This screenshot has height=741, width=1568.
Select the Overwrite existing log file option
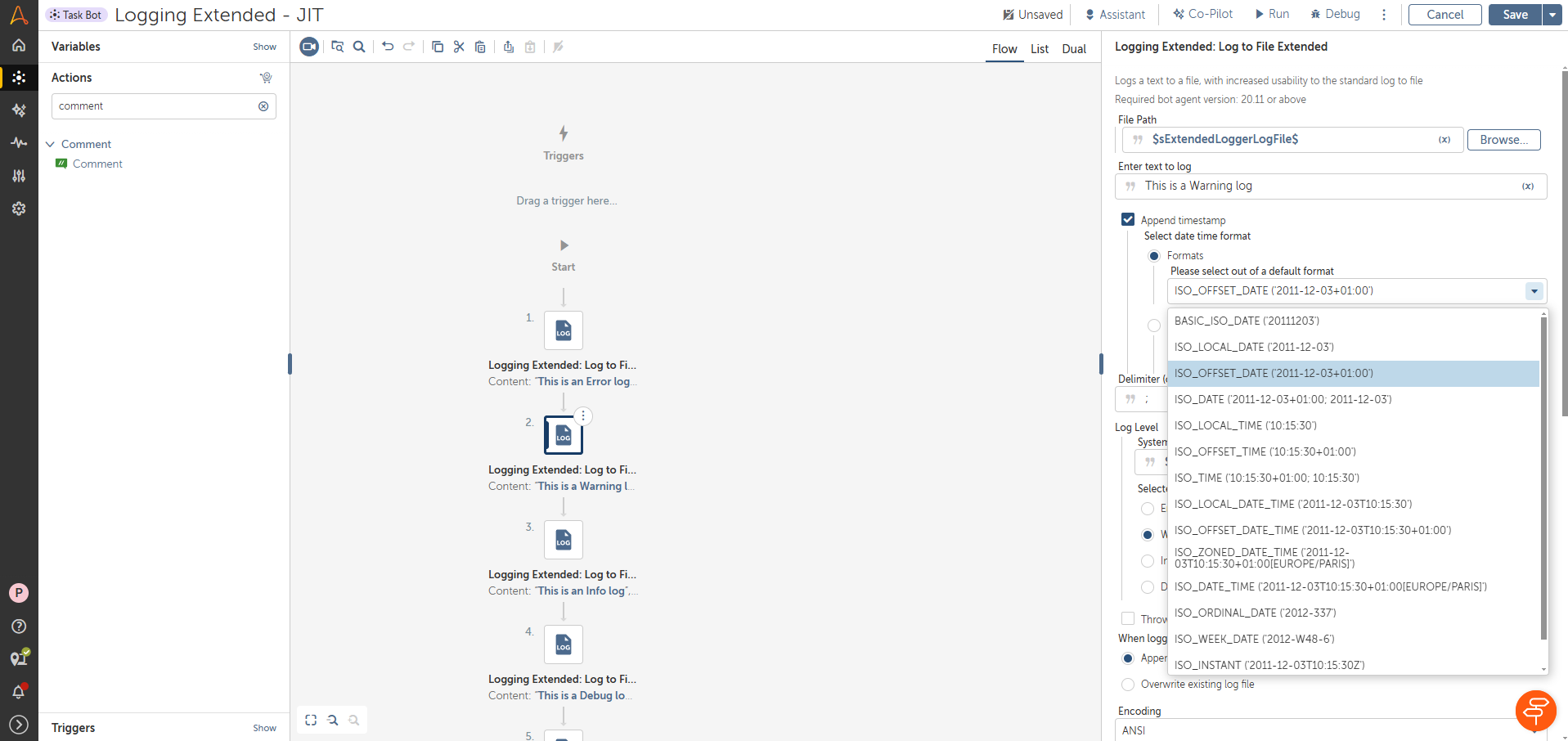pyautogui.click(x=1128, y=685)
